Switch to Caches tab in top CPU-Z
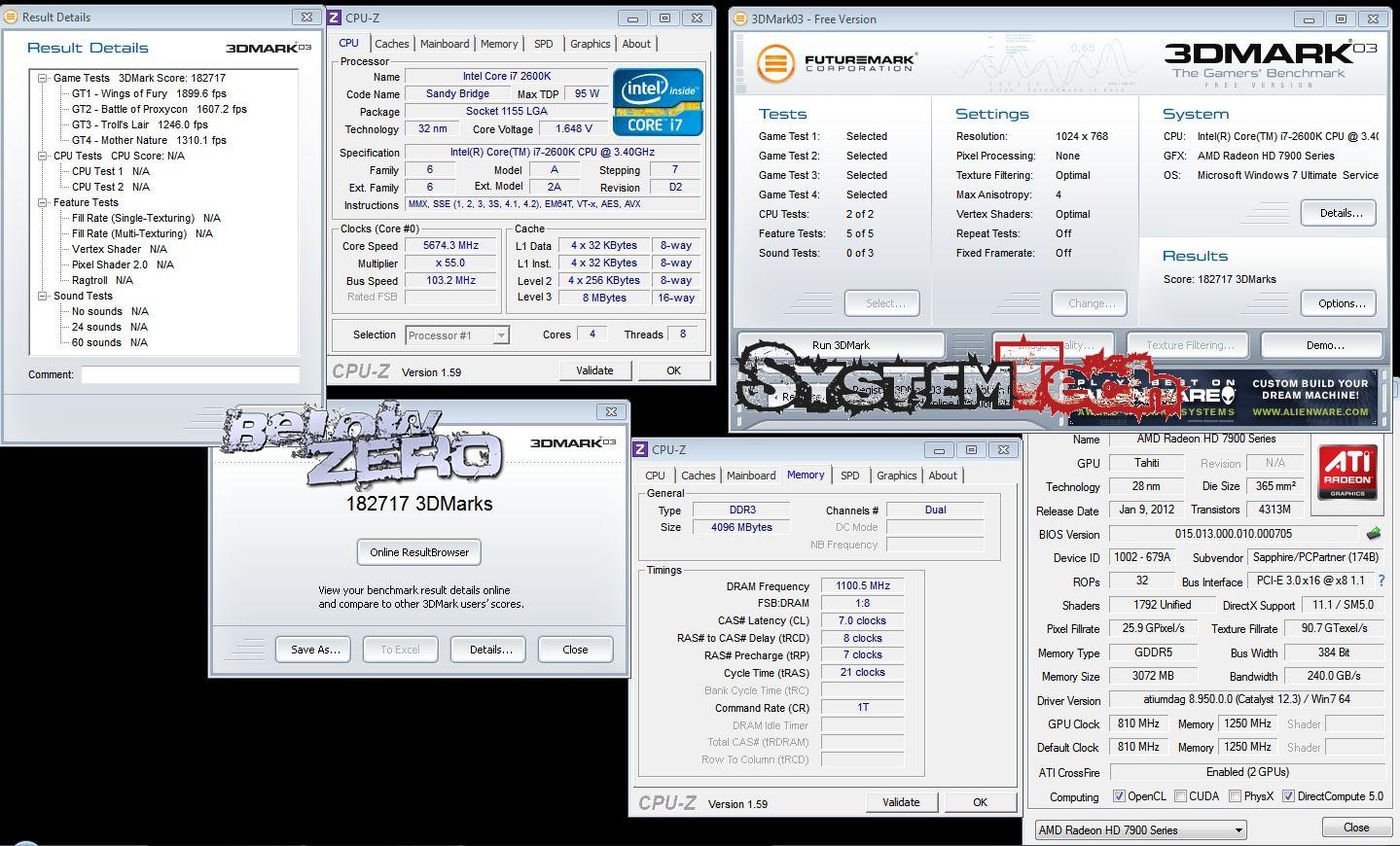This screenshot has width=1400, height=846. click(392, 44)
